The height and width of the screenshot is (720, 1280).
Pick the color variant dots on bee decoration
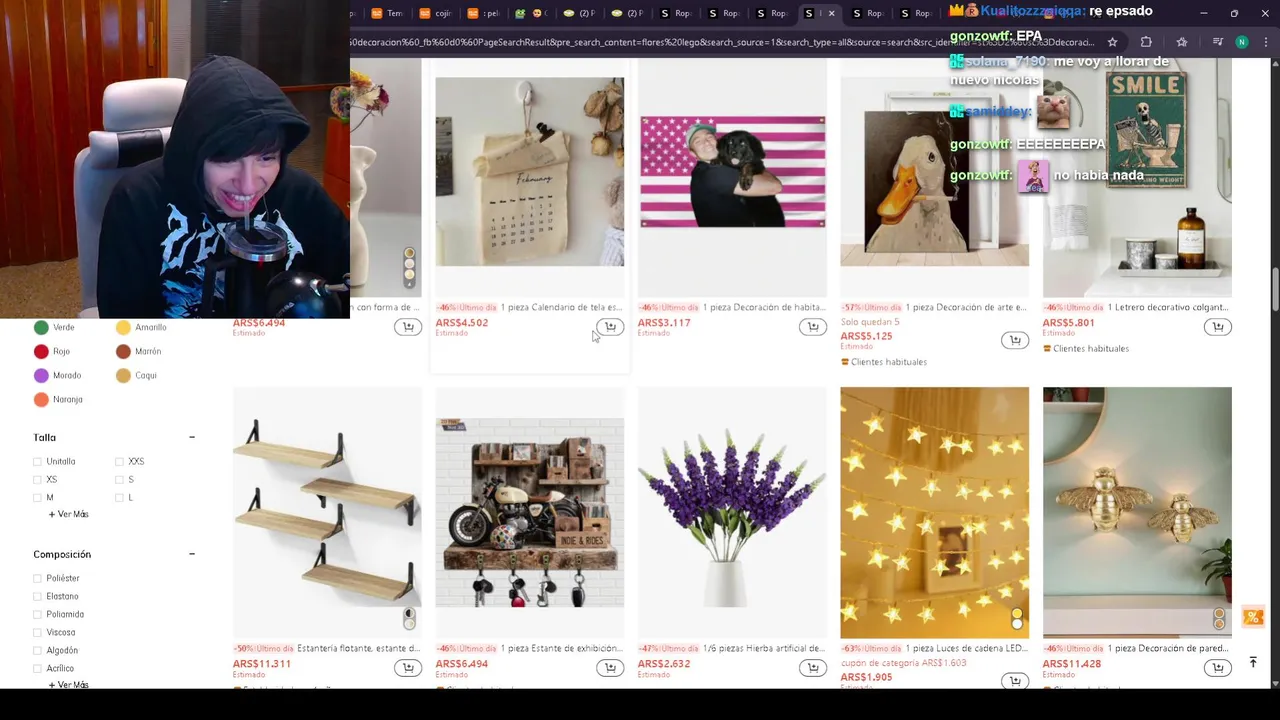(1219, 620)
